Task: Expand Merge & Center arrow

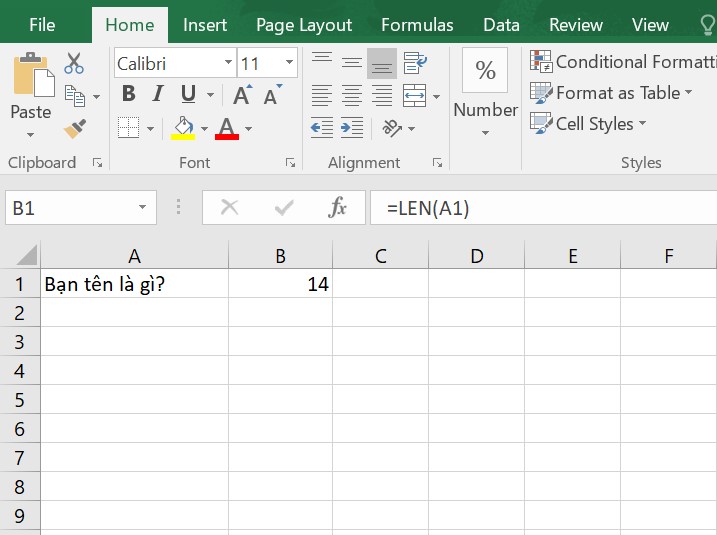Action: click(436, 96)
